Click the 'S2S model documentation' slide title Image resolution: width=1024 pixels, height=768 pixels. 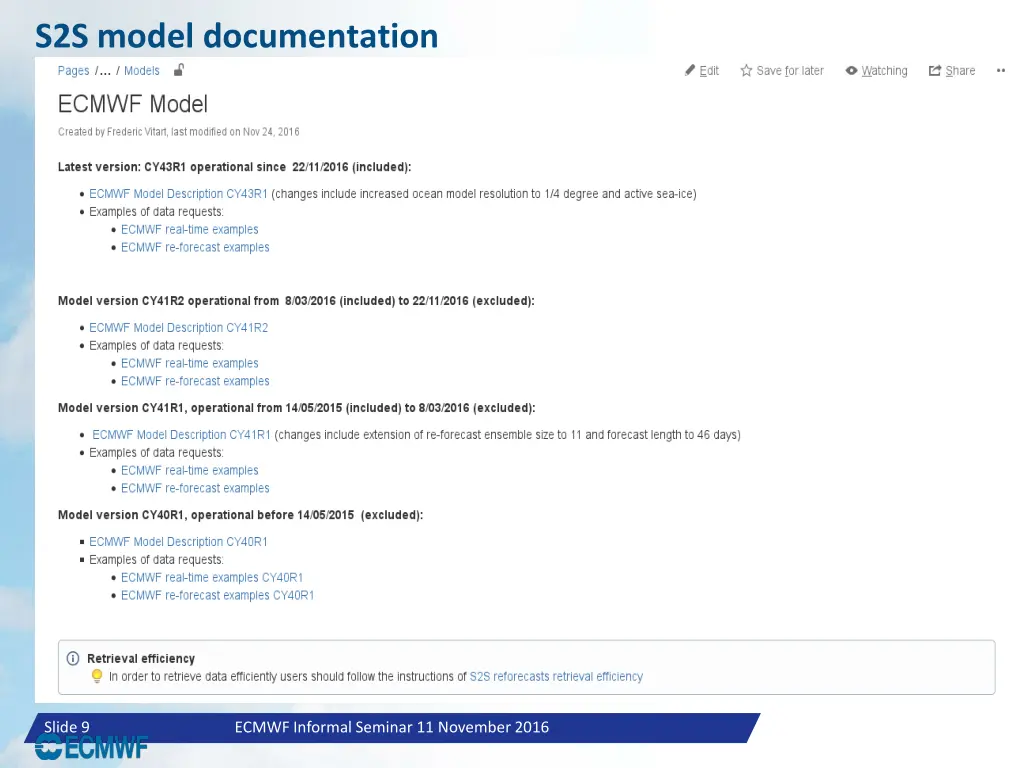coord(236,36)
